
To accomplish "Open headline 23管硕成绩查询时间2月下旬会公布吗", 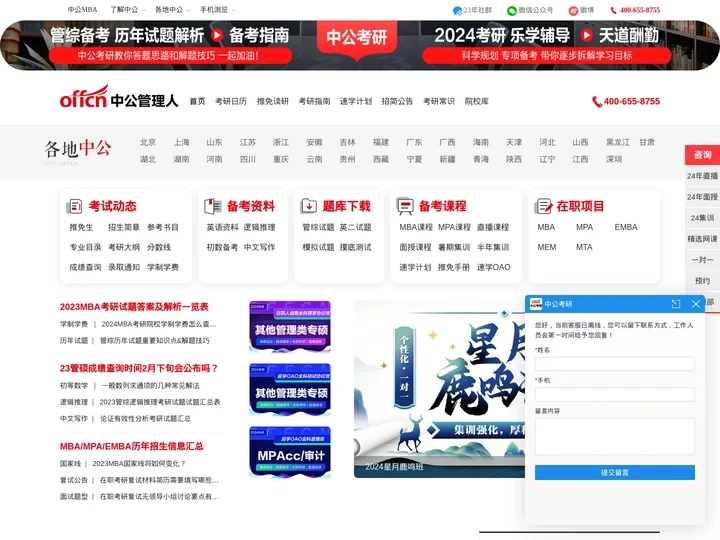I will coord(139,368).
